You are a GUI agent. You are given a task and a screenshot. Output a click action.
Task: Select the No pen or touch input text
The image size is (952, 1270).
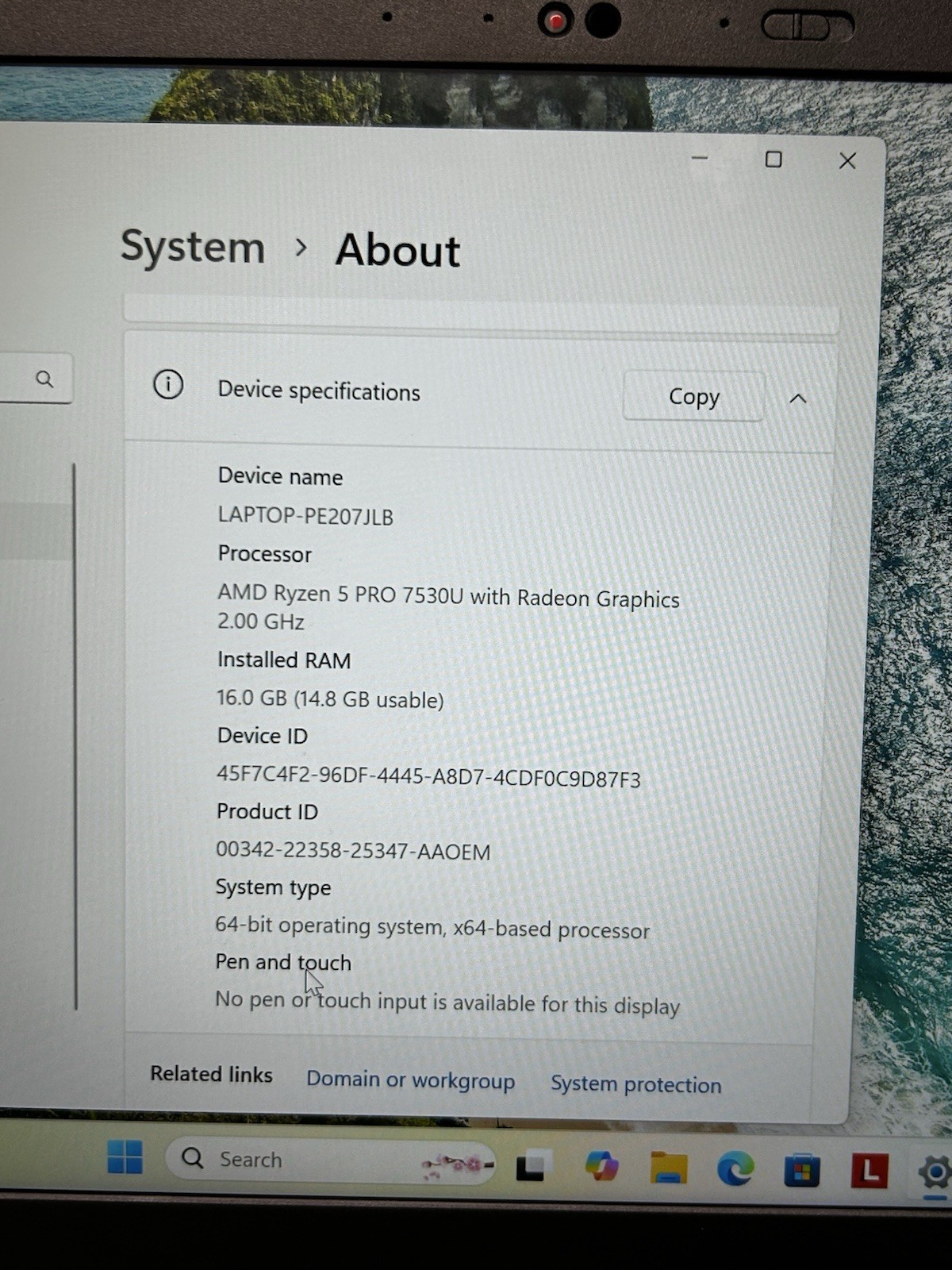pos(447,1003)
